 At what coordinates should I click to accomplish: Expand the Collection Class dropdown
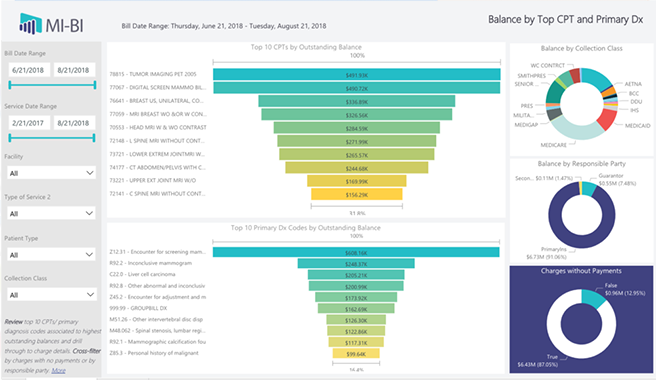[51, 295]
